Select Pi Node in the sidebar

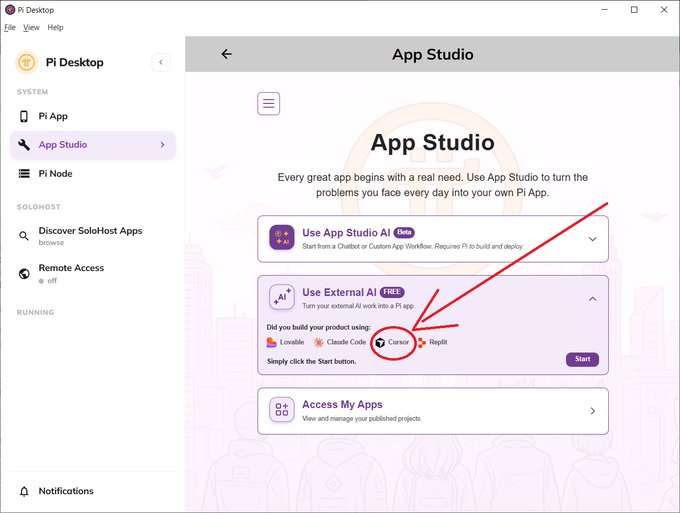(92, 174)
